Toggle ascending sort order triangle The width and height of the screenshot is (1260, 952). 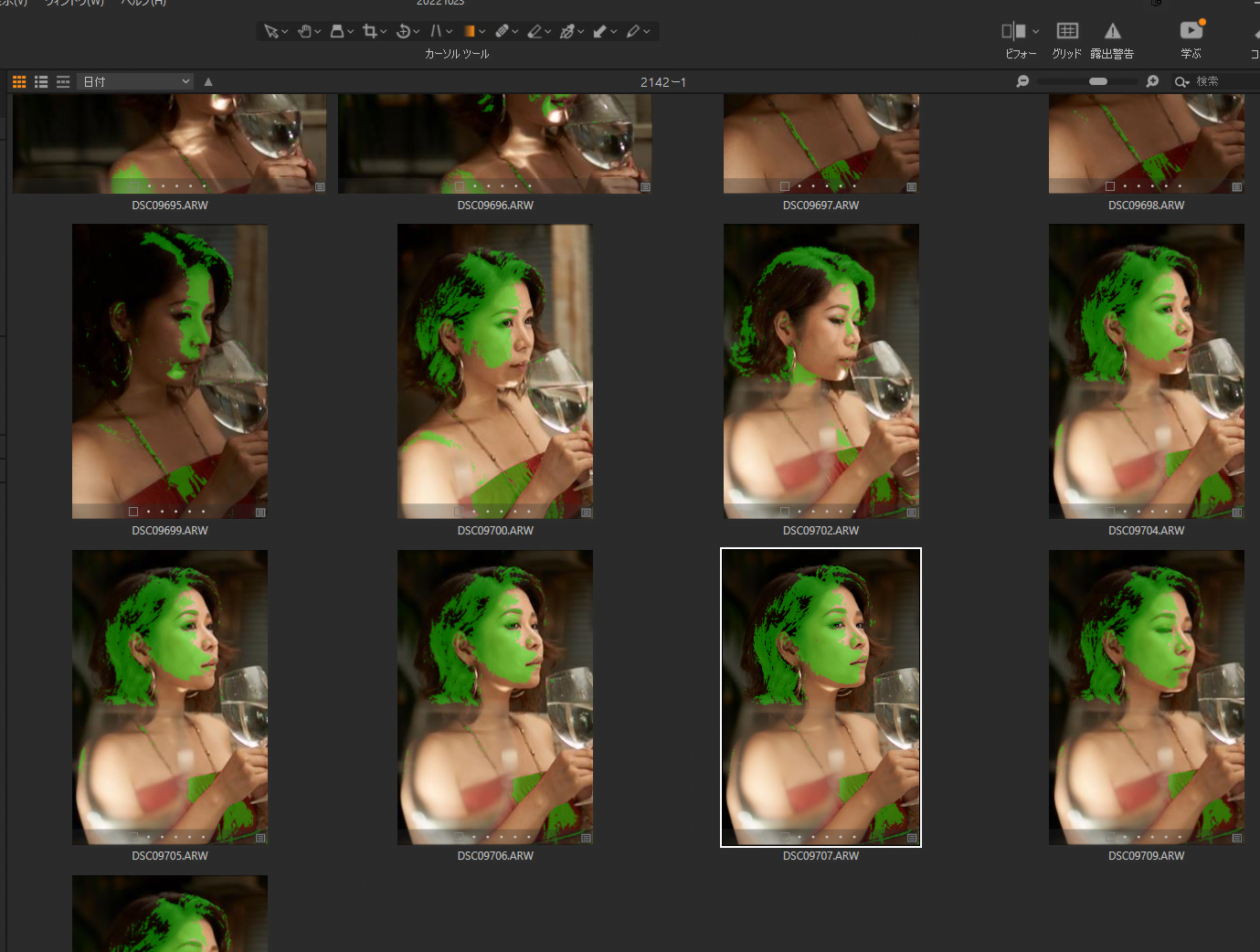click(208, 82)
